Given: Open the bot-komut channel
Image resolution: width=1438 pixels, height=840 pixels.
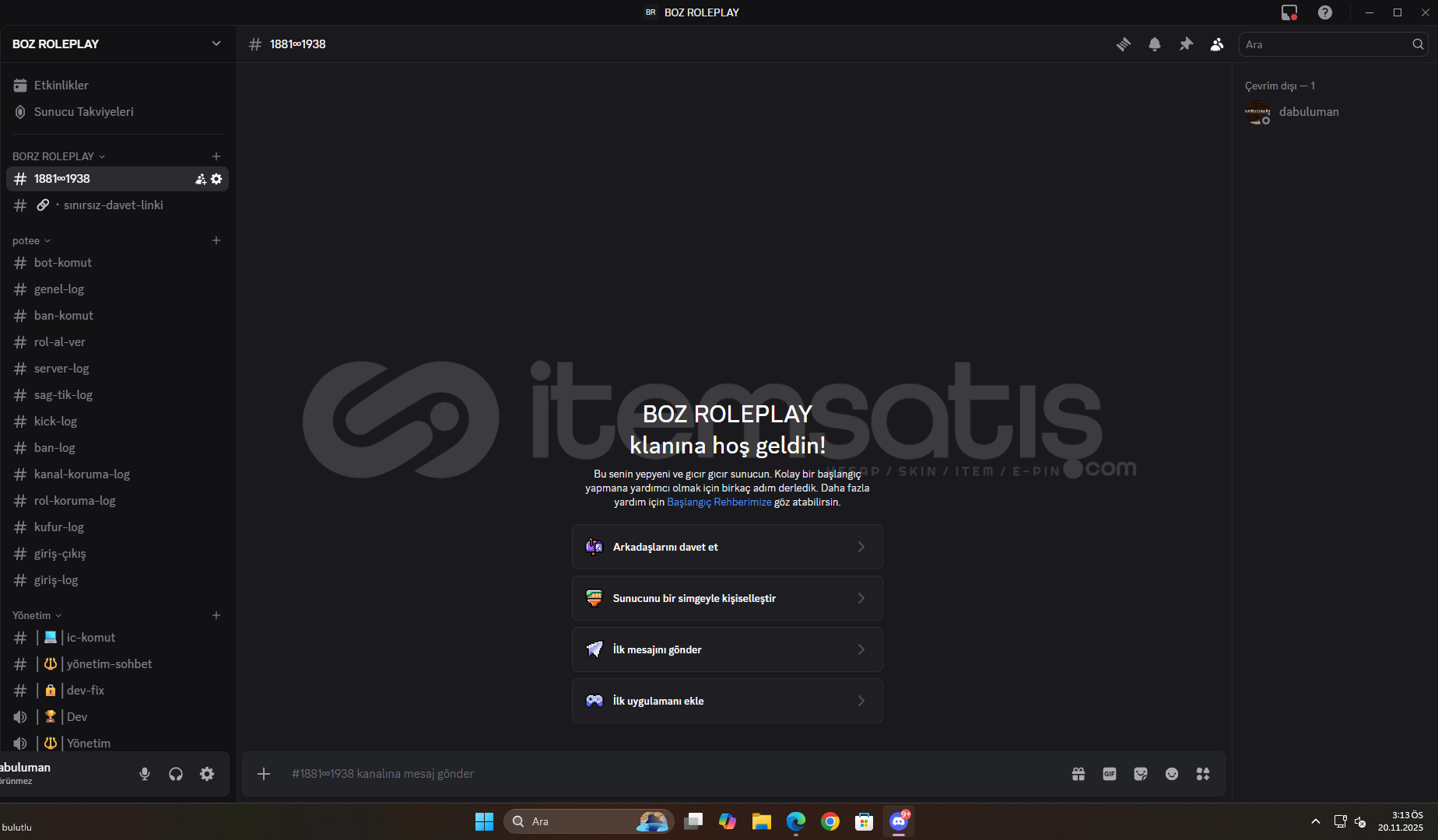Looking at the screenshot, I should (x=117, y=263).
